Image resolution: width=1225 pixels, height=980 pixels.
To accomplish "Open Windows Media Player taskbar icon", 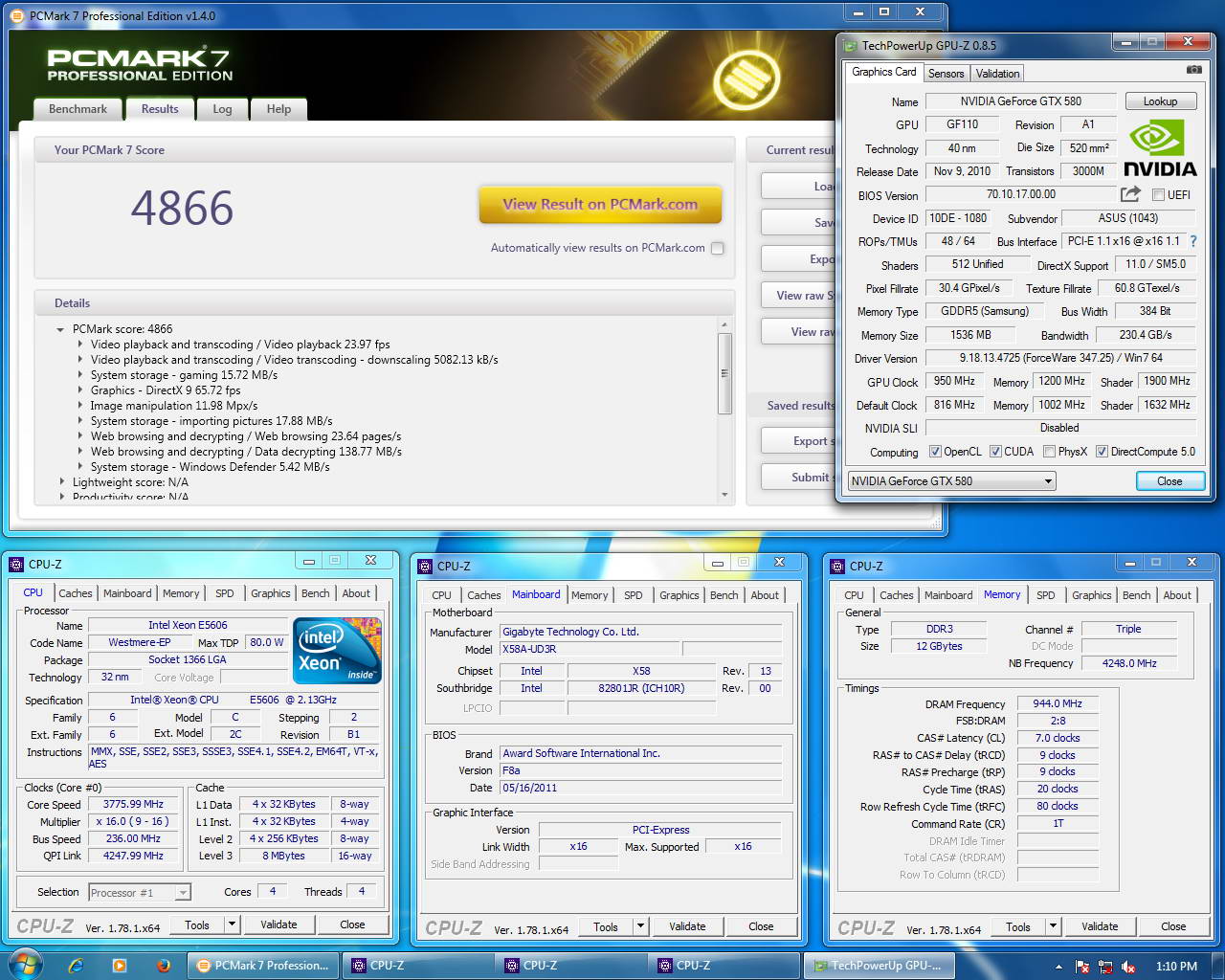I will tap(119, 966).
